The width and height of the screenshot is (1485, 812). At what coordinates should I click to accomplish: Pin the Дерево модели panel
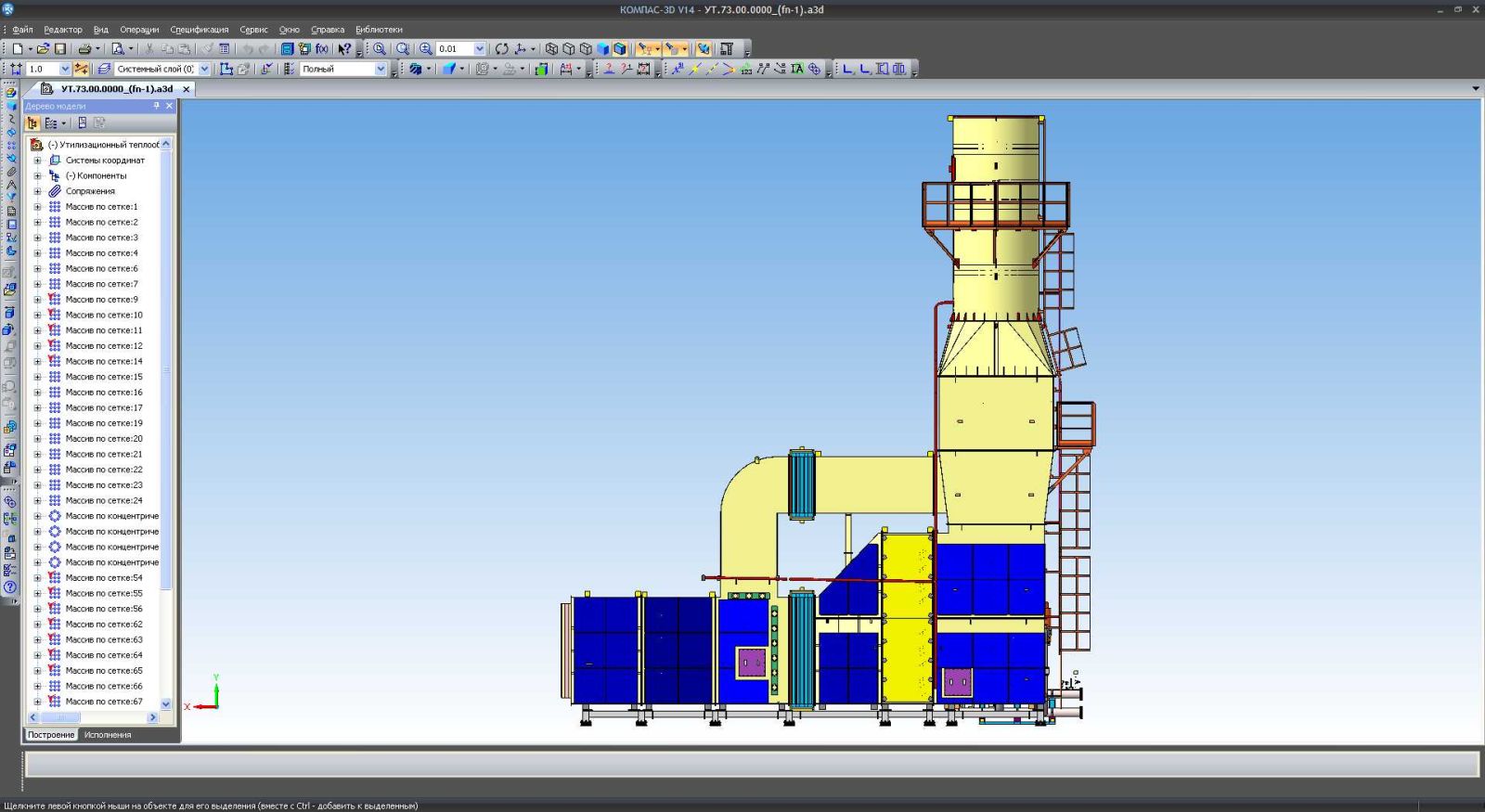pyautogui.click(x=156, y=106)
